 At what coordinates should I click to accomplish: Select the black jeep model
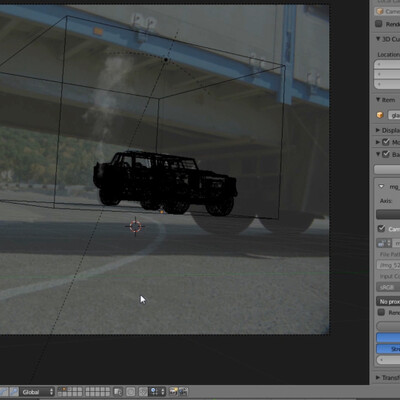point(165,183)
